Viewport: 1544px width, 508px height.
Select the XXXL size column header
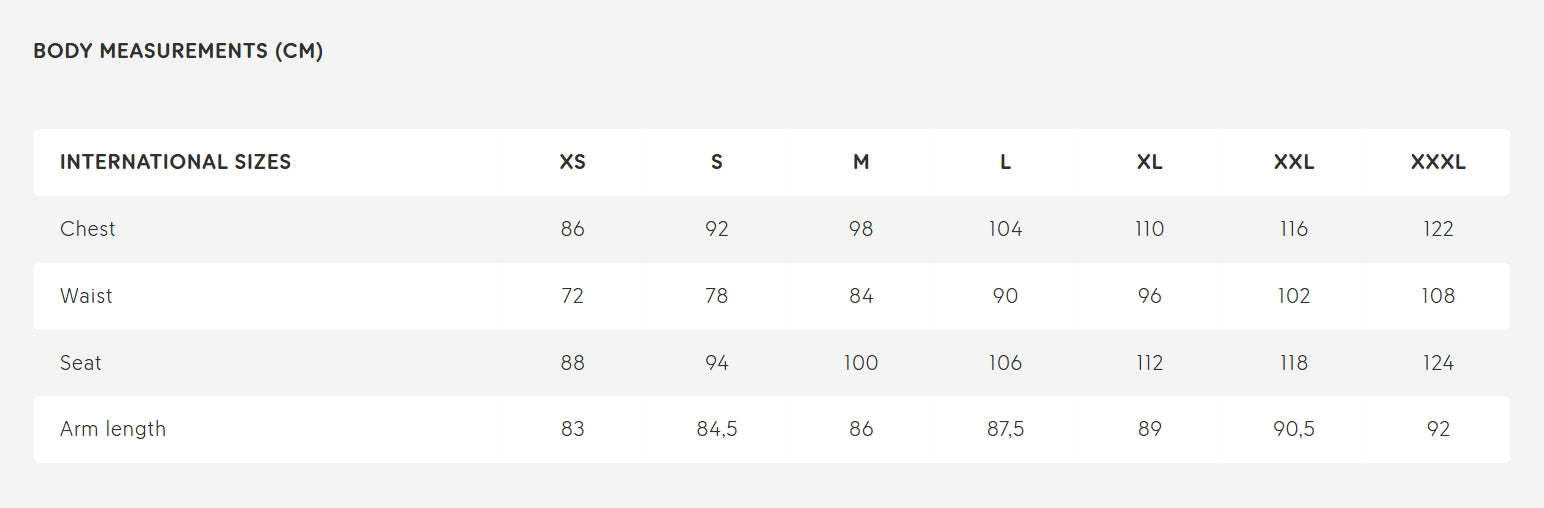click(1438, 162)
